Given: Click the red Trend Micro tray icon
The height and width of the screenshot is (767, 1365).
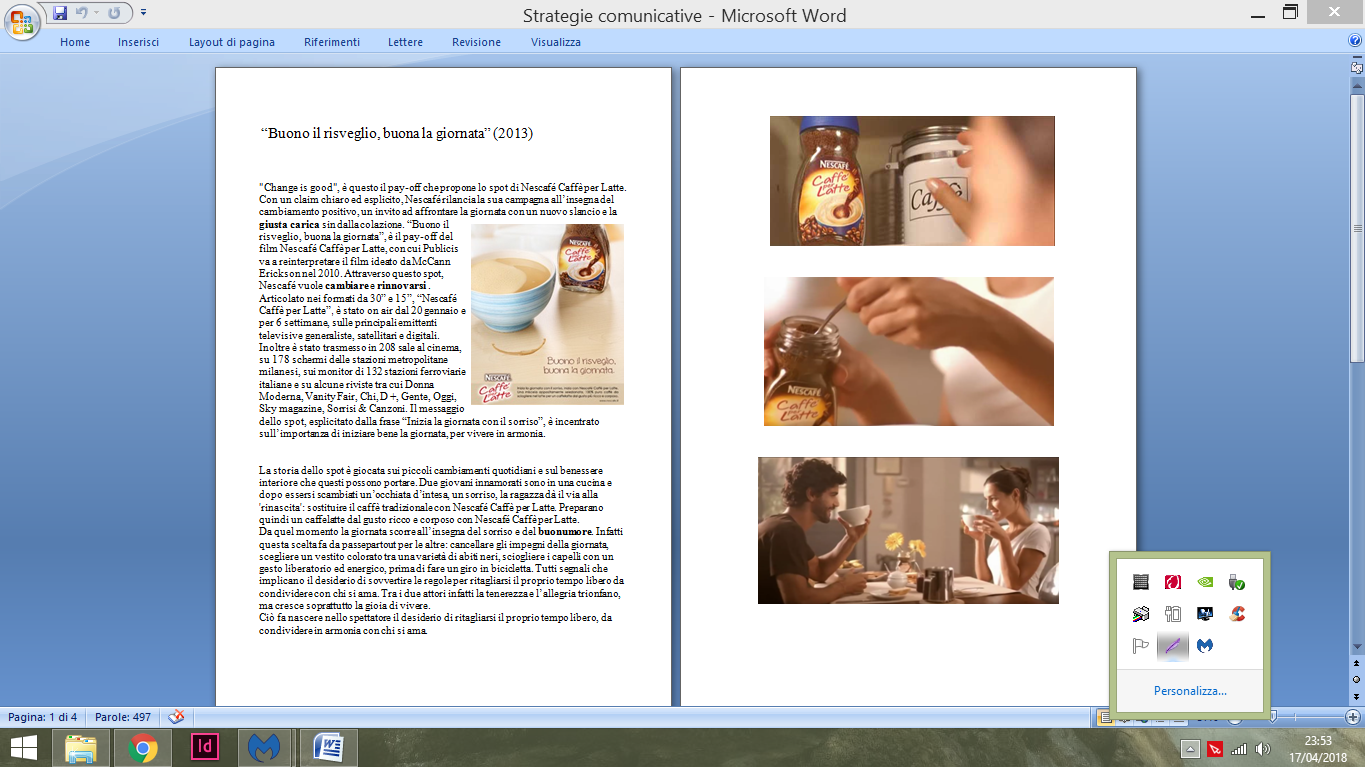Looking at the screenshot, I should click(x=1172, y=582).
